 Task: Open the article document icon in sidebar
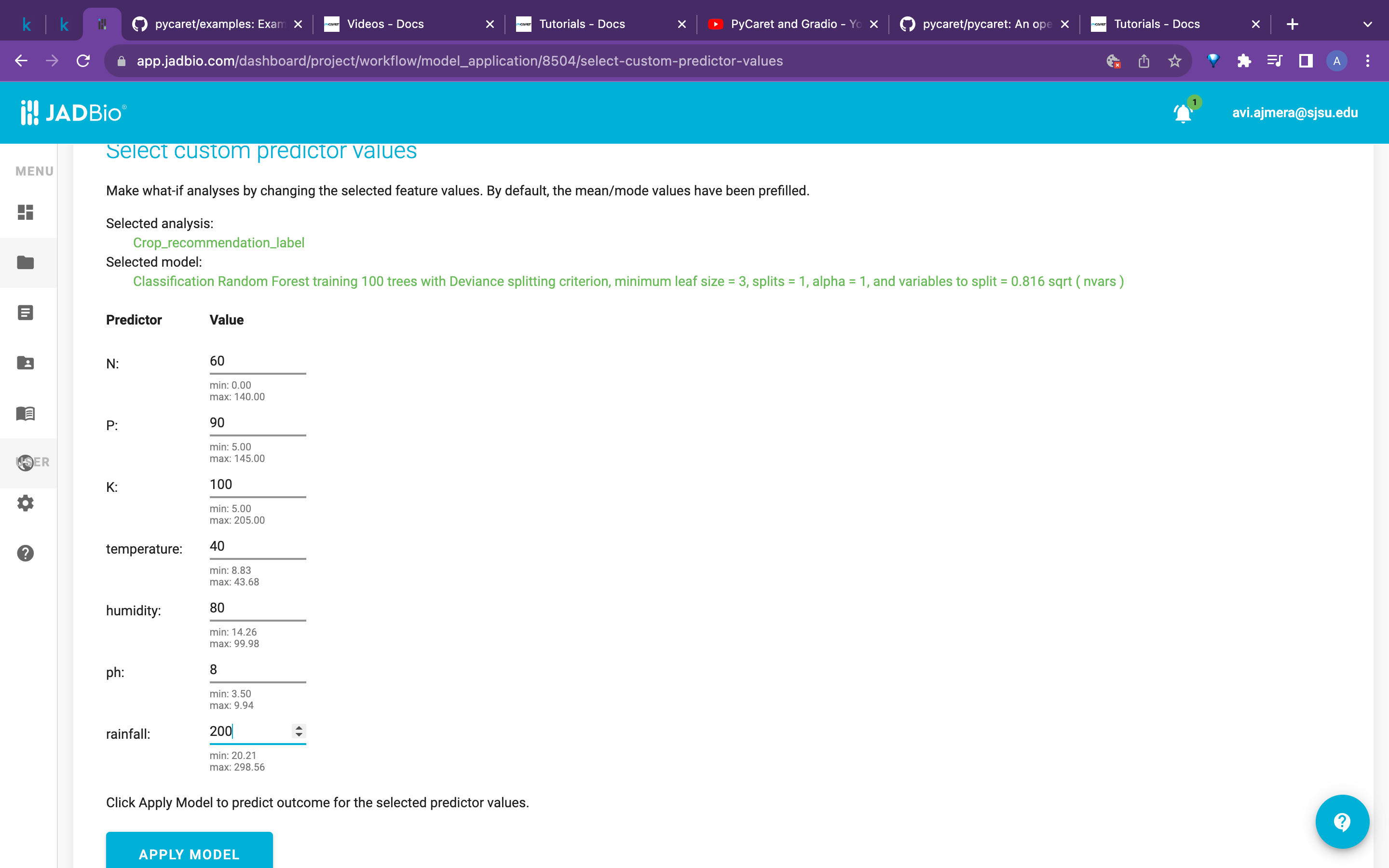click(25, 312)
